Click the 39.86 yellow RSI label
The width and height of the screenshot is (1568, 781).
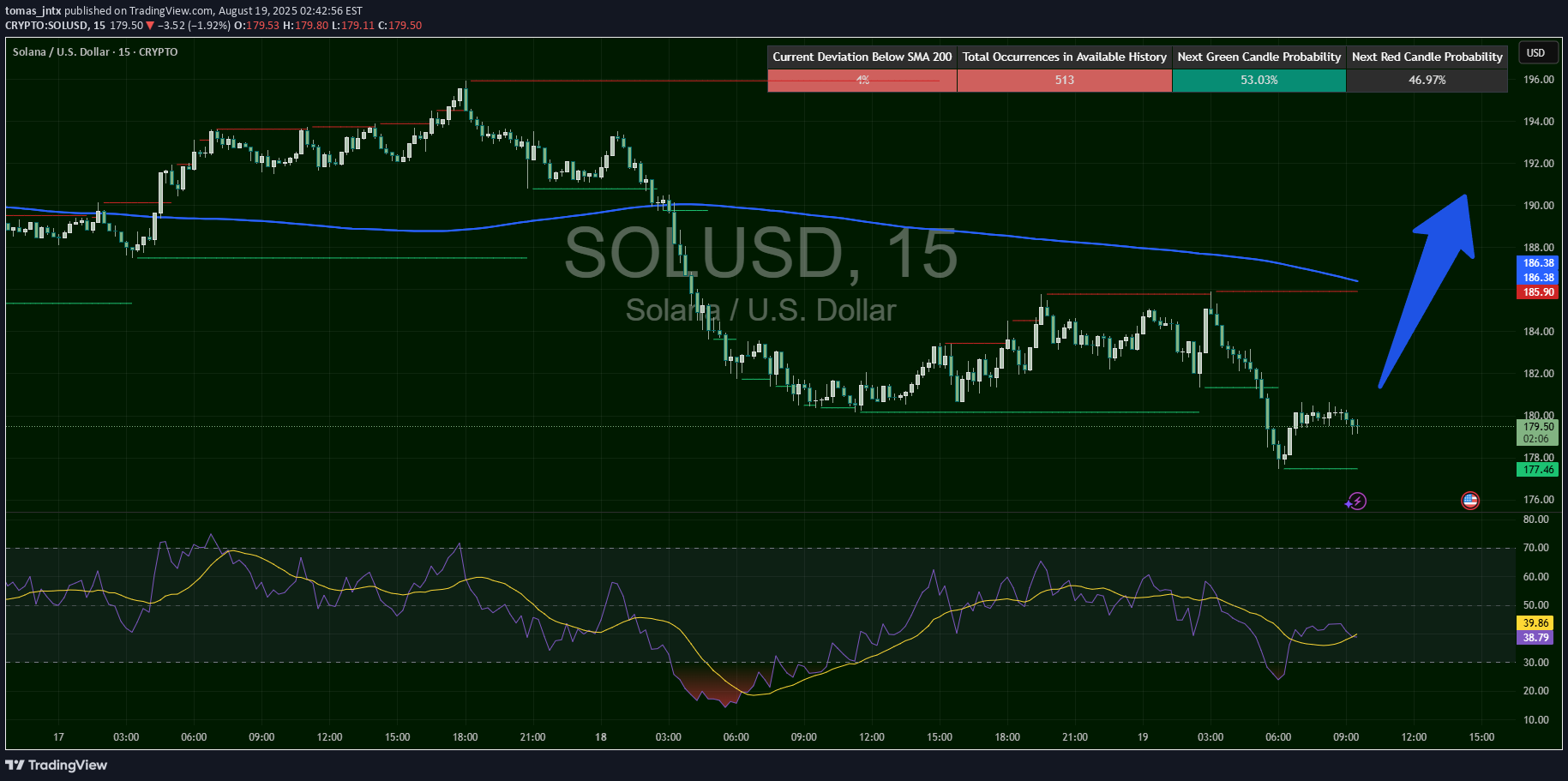click(x=1535, y=623)
